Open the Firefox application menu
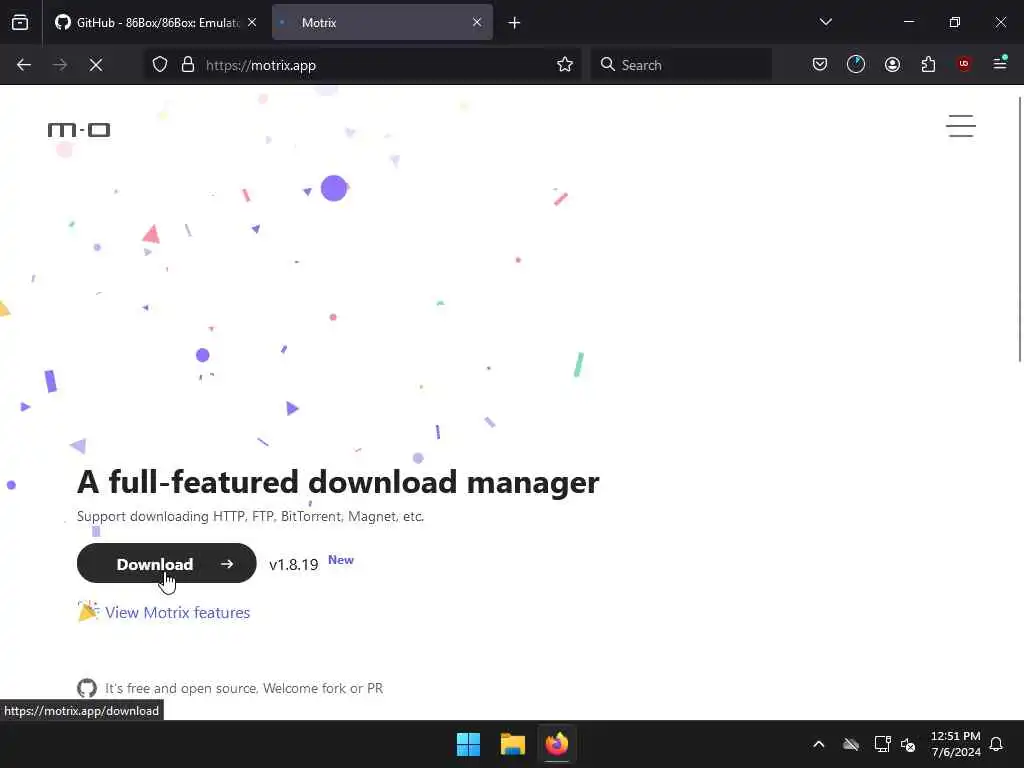The height and width of the screenshot is (768, 1024). point(1000,63)
